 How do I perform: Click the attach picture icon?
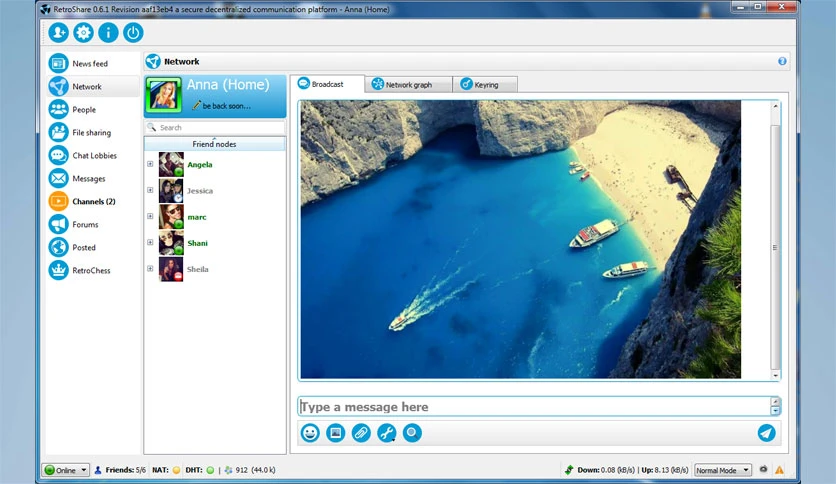point(335,433)
